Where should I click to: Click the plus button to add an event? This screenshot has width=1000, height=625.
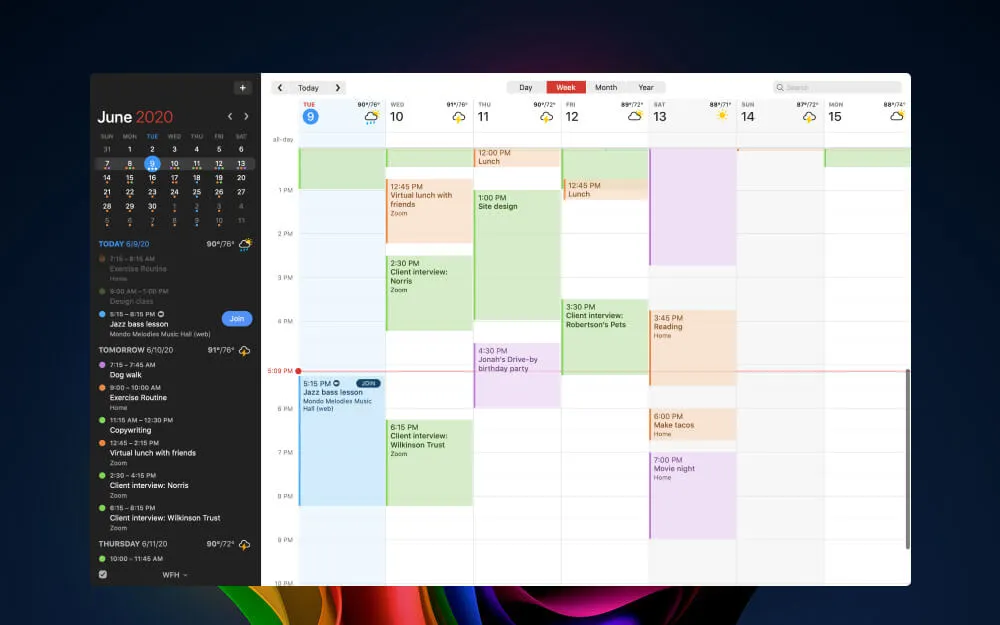pos(242,88)
